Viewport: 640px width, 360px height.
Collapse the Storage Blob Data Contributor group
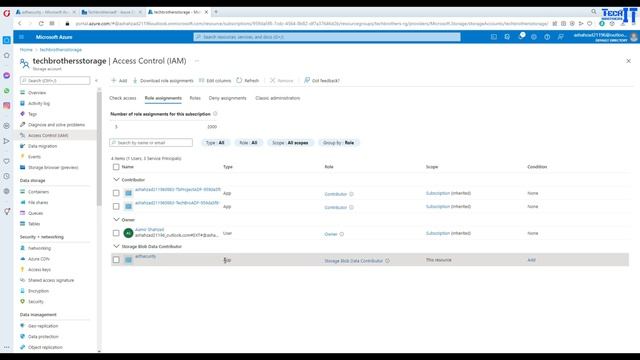pos(116,246)
